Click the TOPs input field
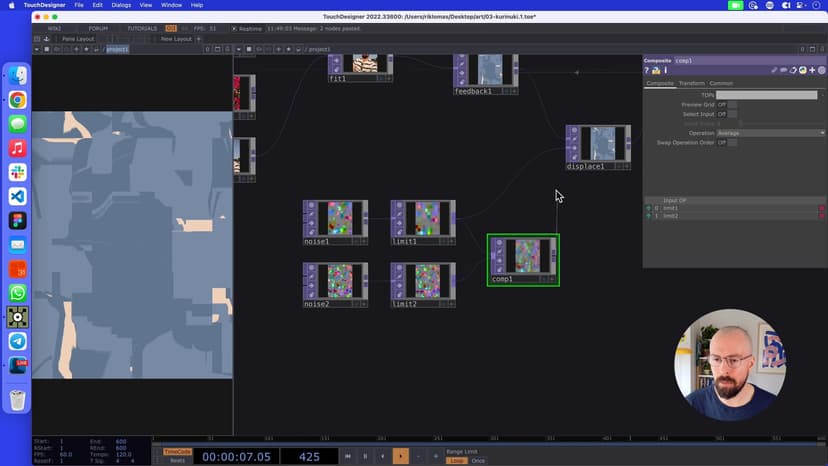828x466 pixels. 767,95
